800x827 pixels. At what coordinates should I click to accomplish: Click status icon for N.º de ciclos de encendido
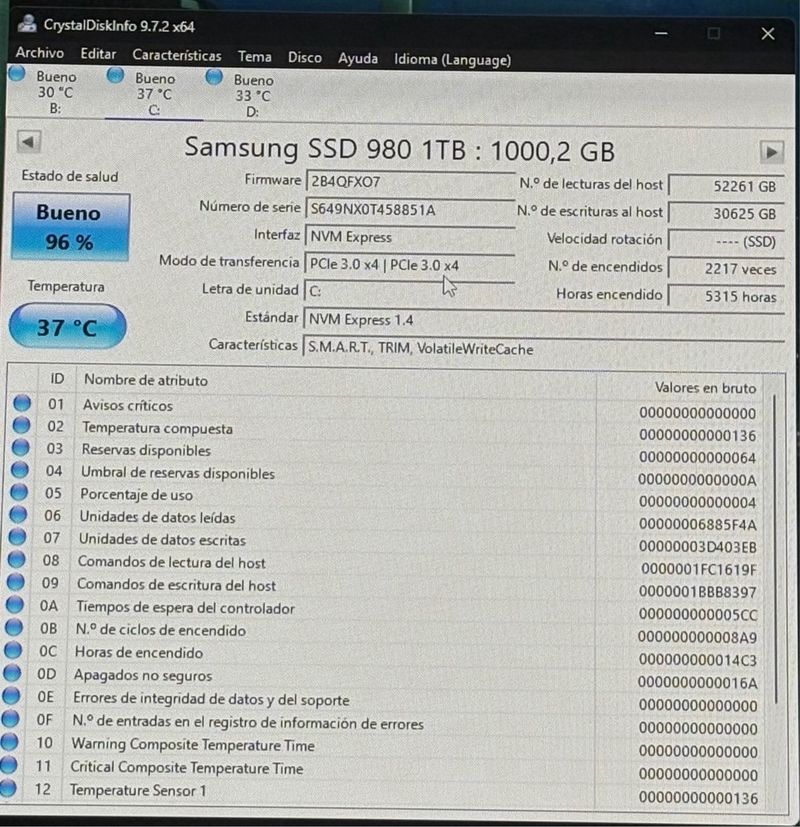click(x=14, y=627)
